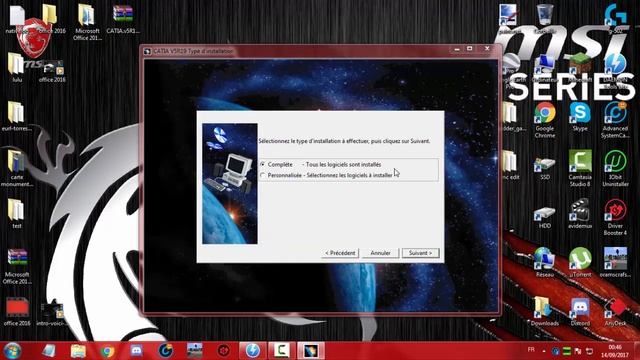Open the lulu folder
This screenshot has height=360, width=640.
tap(16, 67)
